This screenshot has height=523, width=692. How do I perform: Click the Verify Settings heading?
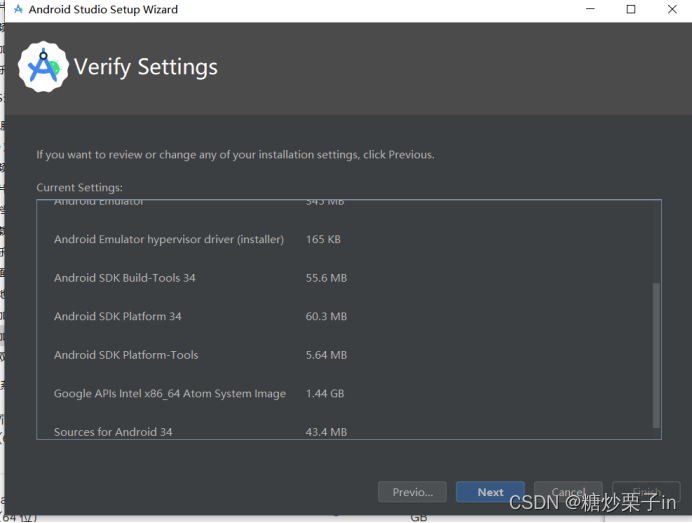[x=146, y=67]
